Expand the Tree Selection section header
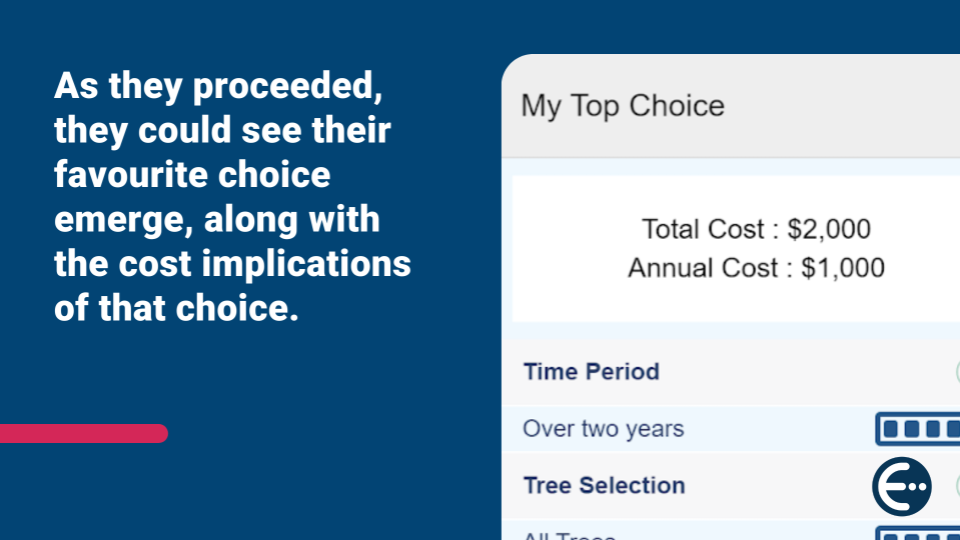The width and height of the screenshot is (960, 540). (x=604, y=486)
